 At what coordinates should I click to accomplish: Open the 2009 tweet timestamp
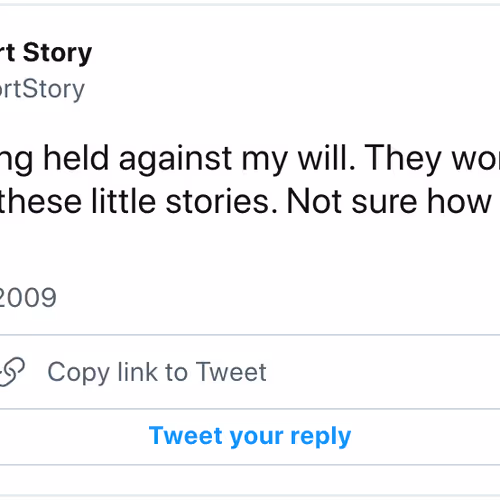pyautogui.click(x=28, y=297)
